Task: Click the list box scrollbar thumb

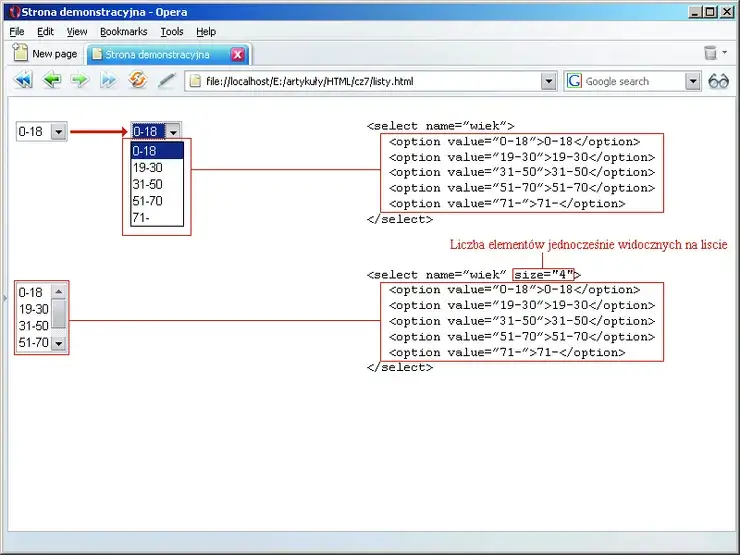Action: (x=59, y=313)
